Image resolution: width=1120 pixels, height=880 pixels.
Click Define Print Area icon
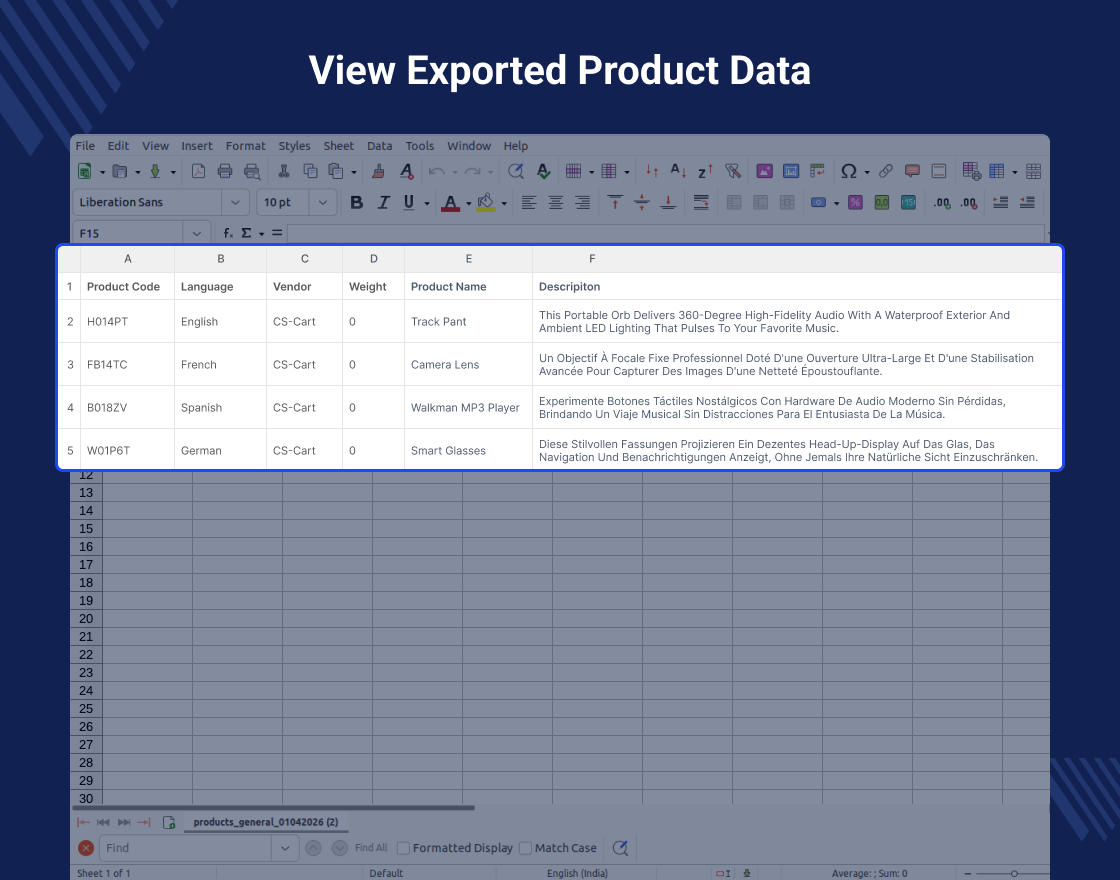tap(971, 171)
